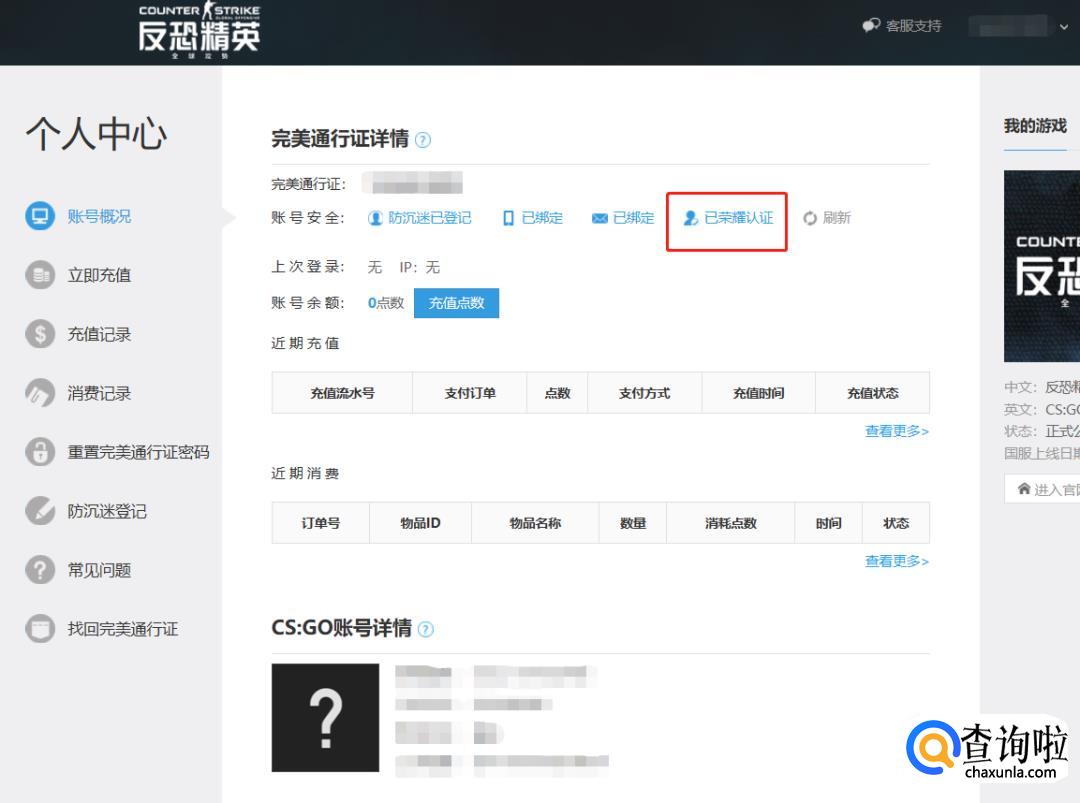Open 立即充值 in the sidebar
Viewport: 1080px width, 803px height.
point(99,275)
